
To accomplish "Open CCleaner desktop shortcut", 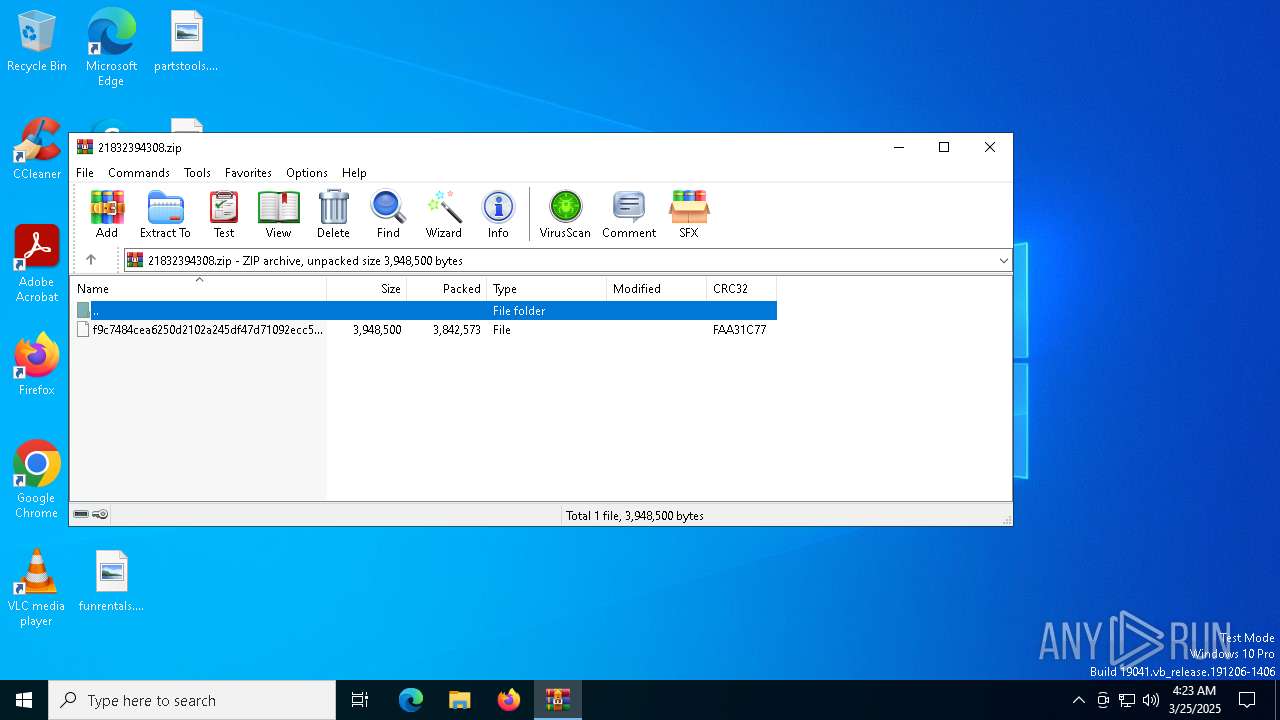I will pyautogui.click(x=37, y=150).
